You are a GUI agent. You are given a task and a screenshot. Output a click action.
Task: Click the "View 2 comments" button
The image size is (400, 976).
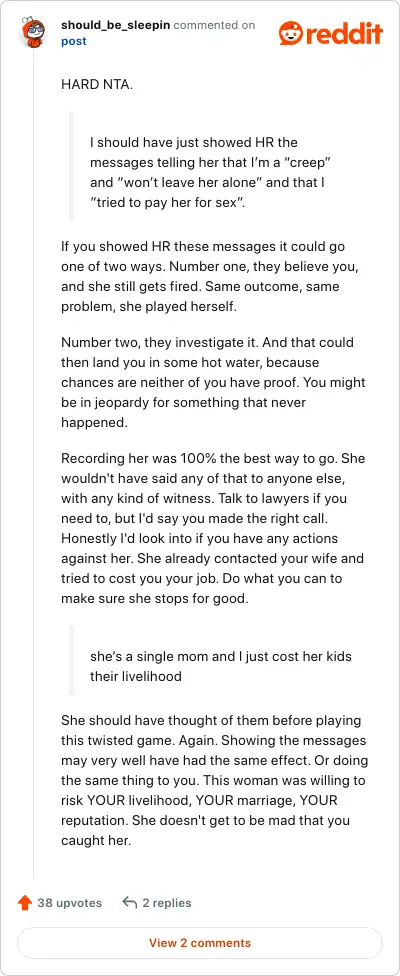click(x=200, y=942)
